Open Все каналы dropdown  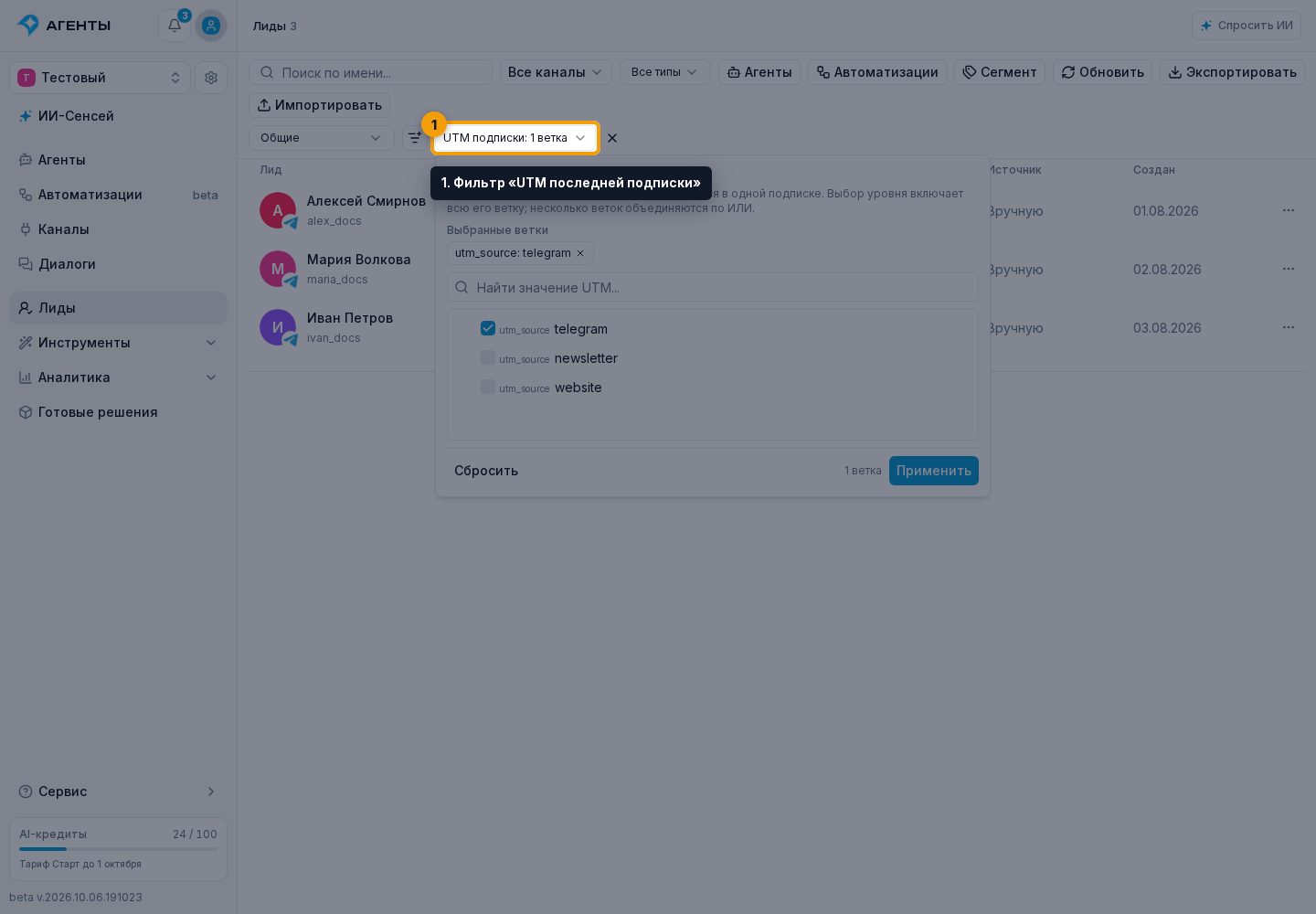point(556,72)
